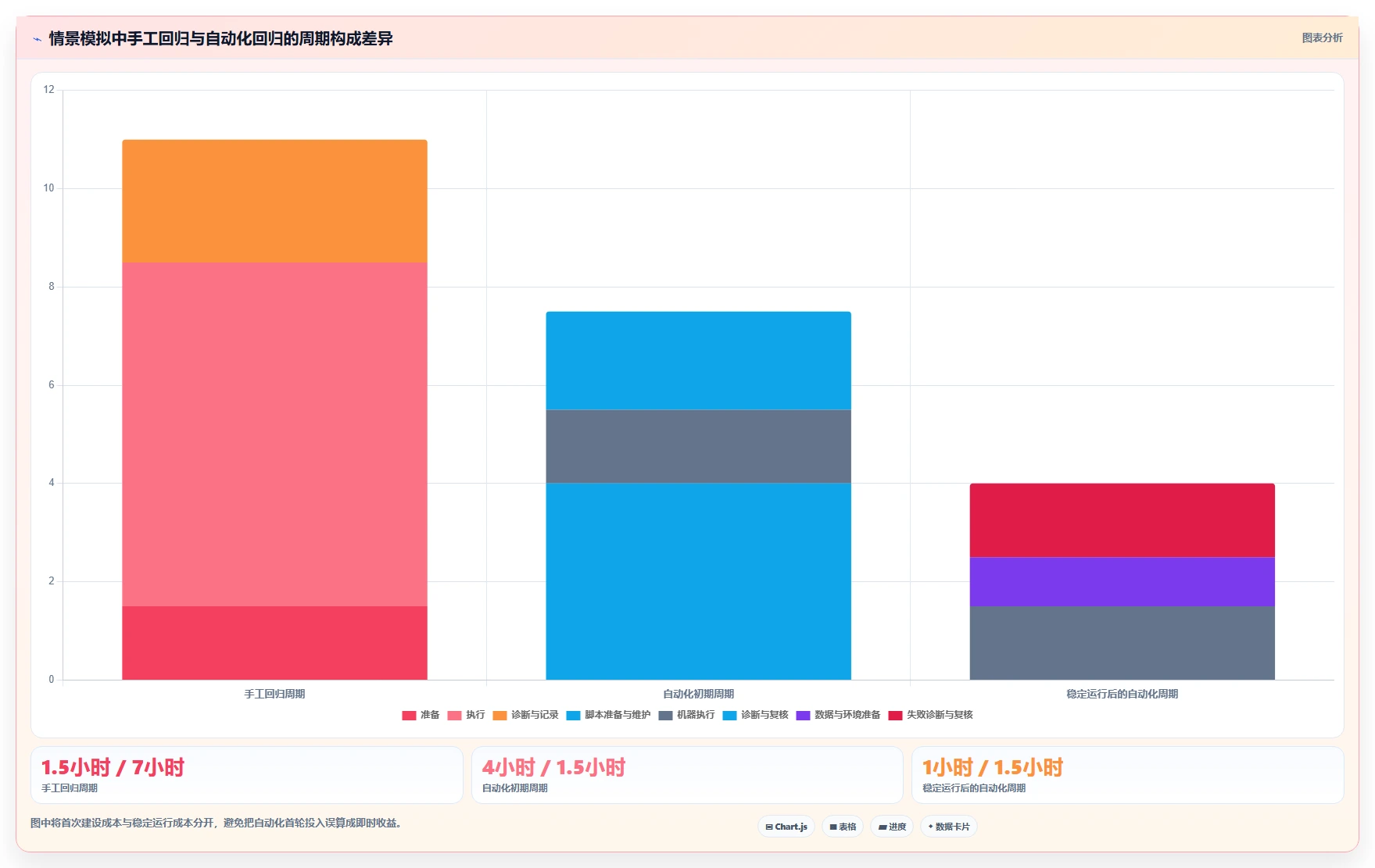Click the red 准备 segment of 手工回归周期 bar
1375x868 pixels.
click(x=274, y=643)
